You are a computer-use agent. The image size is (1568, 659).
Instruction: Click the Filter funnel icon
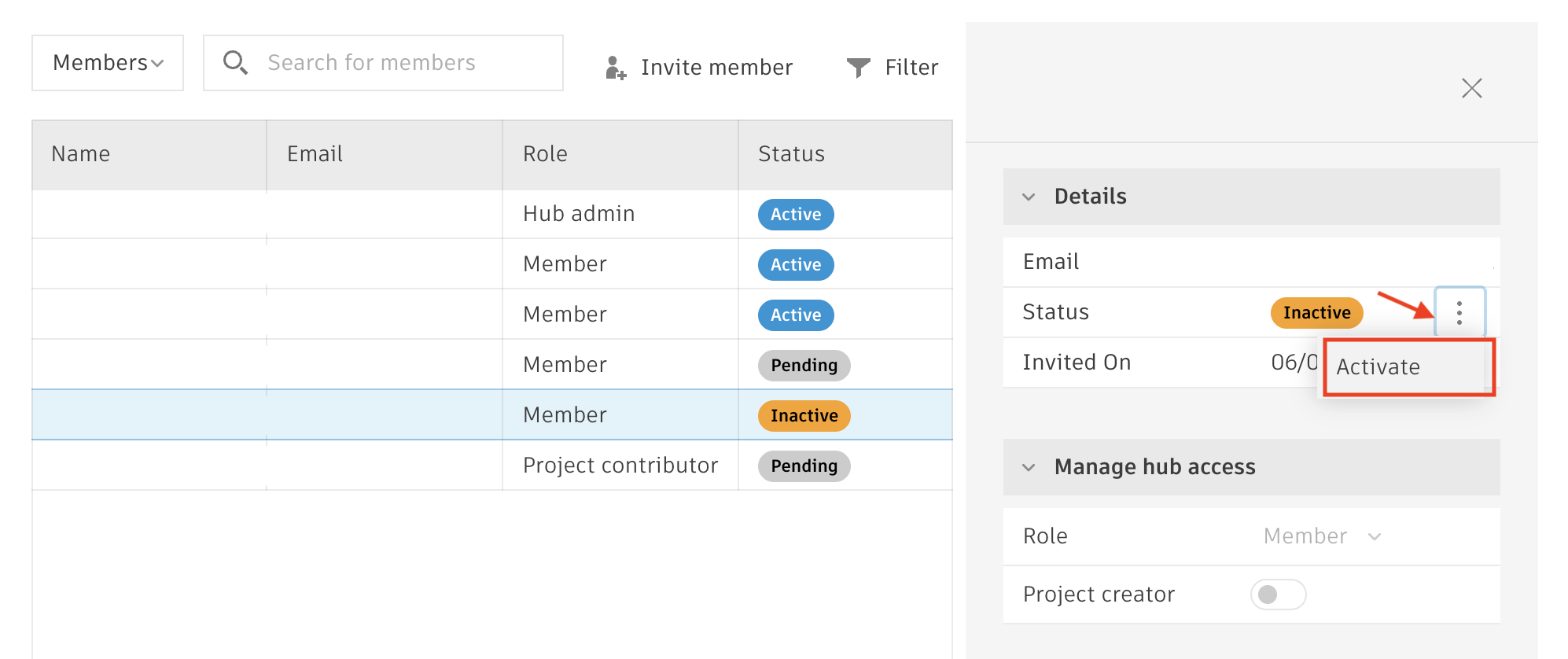[x=858, y=68]
